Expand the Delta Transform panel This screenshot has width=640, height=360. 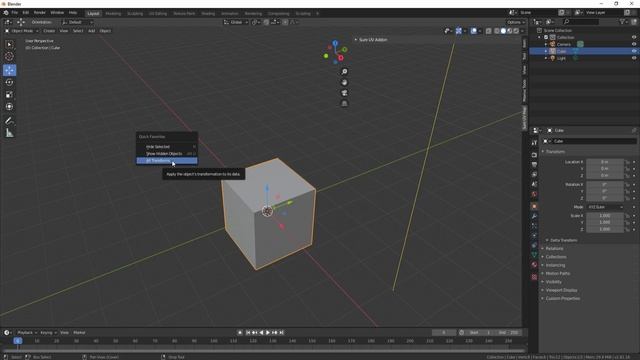click(563, 240)
